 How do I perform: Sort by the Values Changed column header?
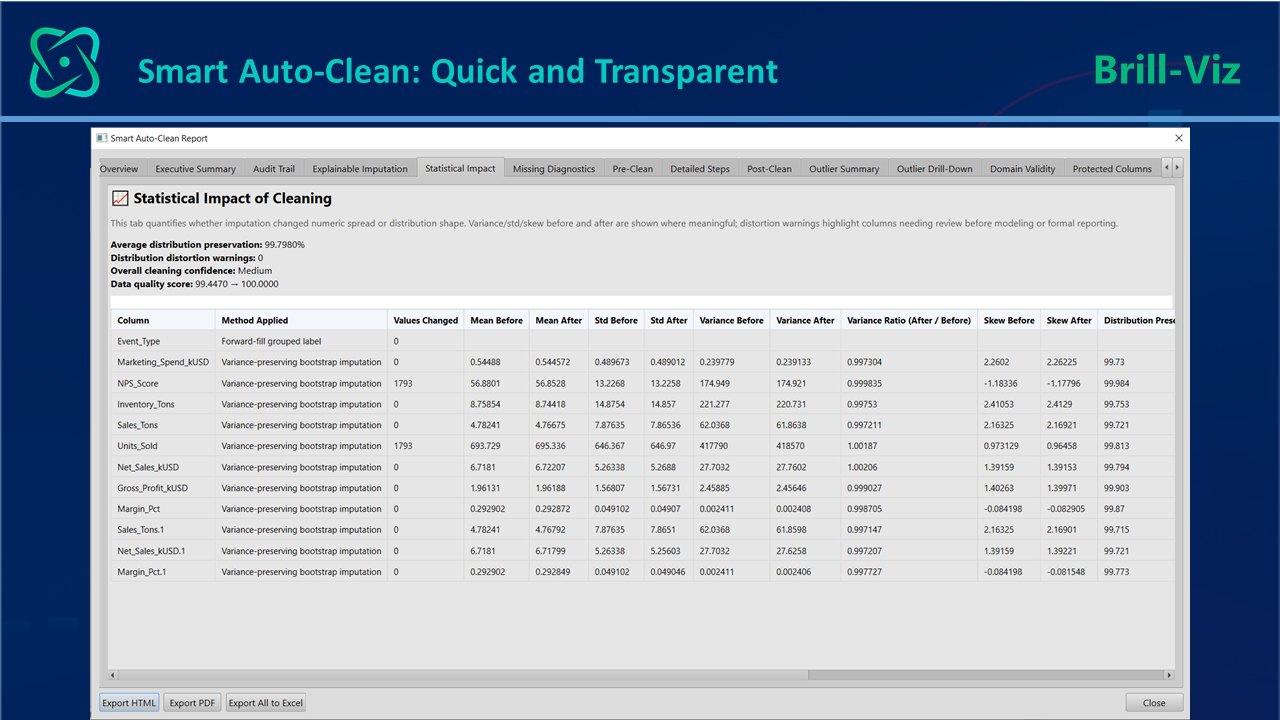pyautogui.click(x=426, y=320)
